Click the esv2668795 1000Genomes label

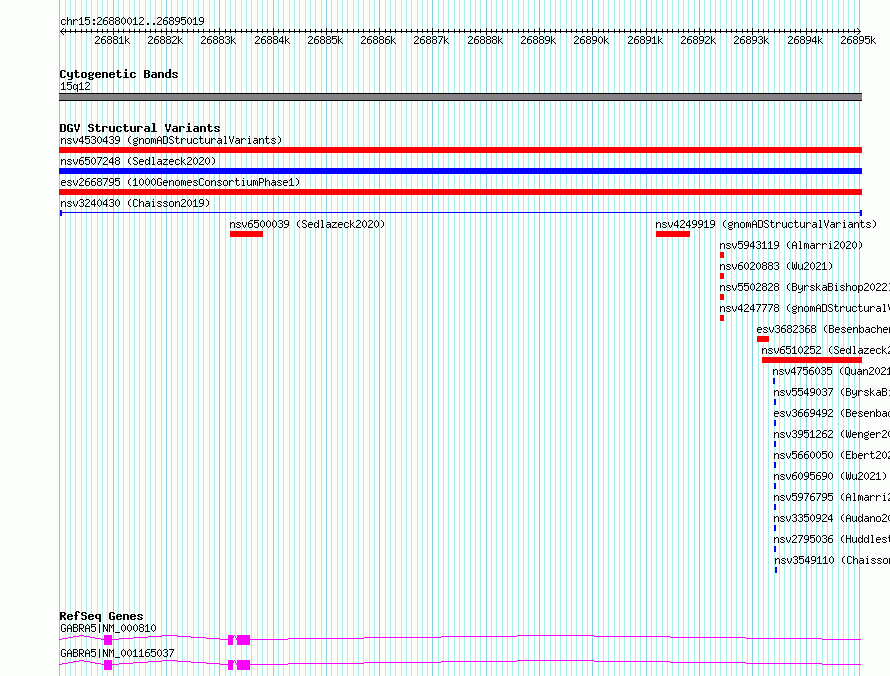(x=180, y=182)
